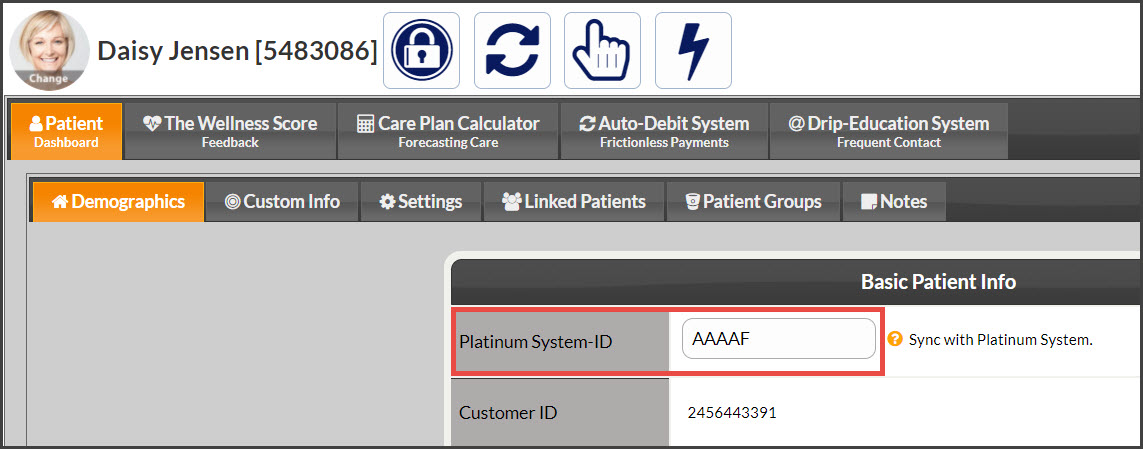Switch to the Care Plan Calculator tab
The height and width of the screenshot is (449, 1143).
click(x=448, y=131)
